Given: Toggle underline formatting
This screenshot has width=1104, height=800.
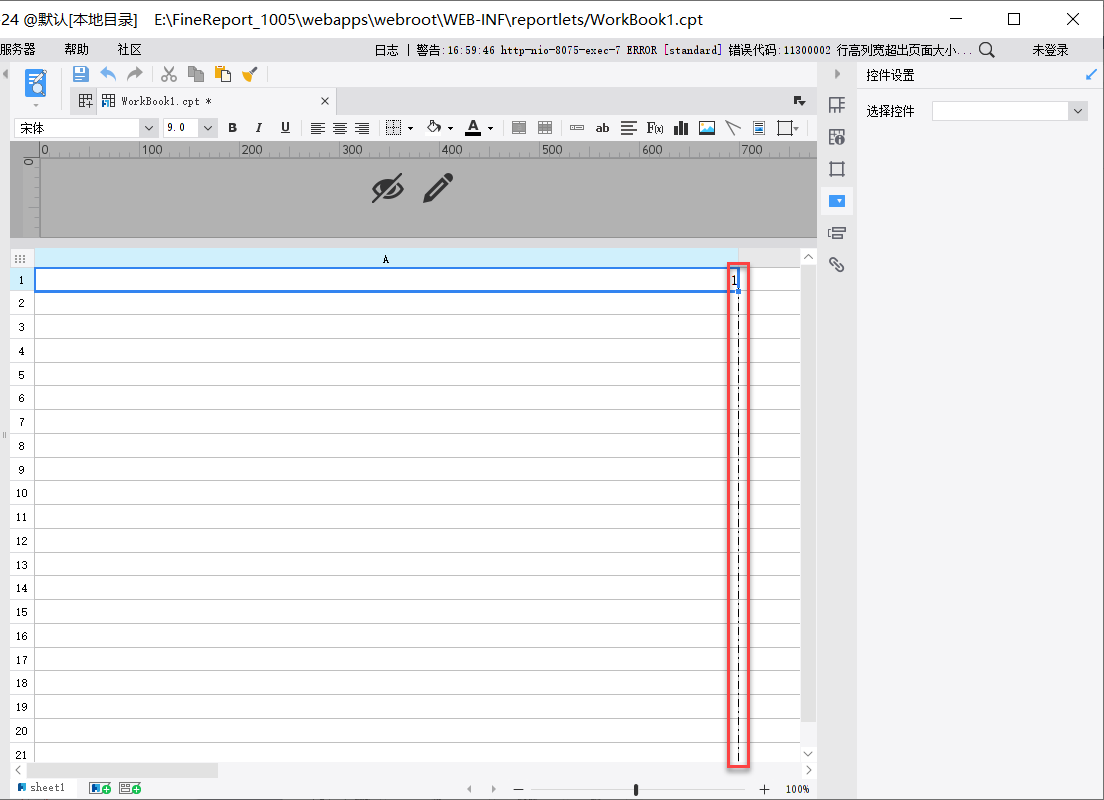Looking at the screenshot, I should pos(285,127).
